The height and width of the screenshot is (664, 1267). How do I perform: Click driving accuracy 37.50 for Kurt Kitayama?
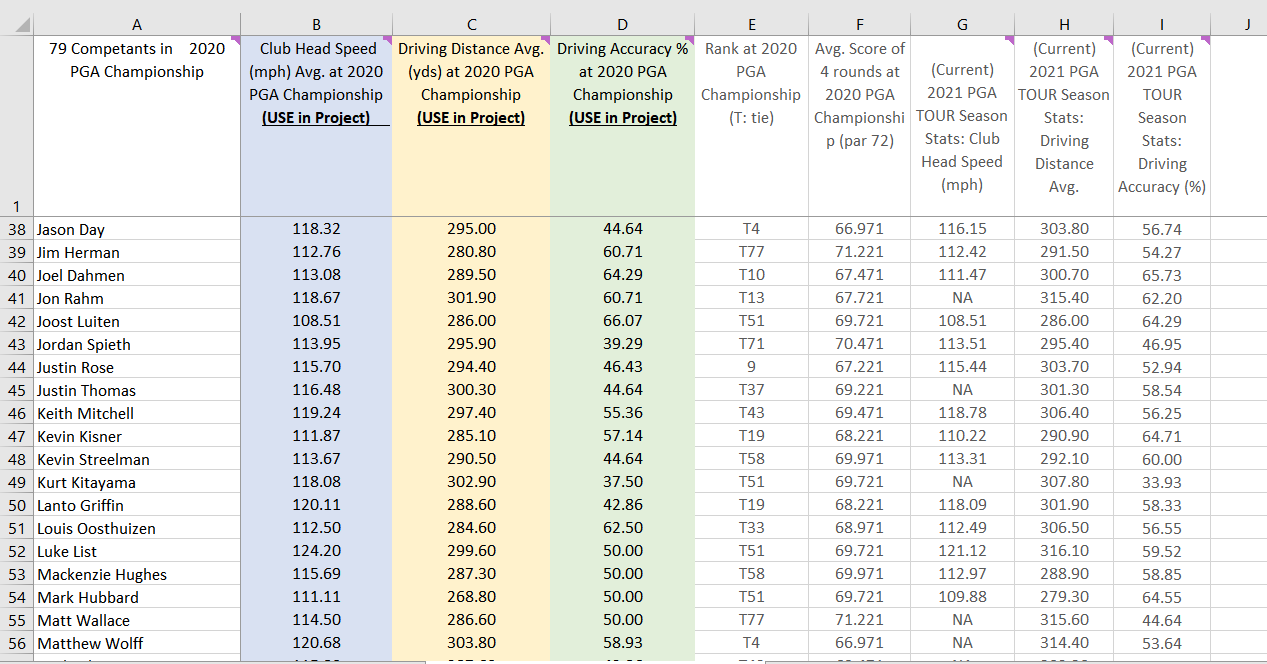[x=622, y=482]
